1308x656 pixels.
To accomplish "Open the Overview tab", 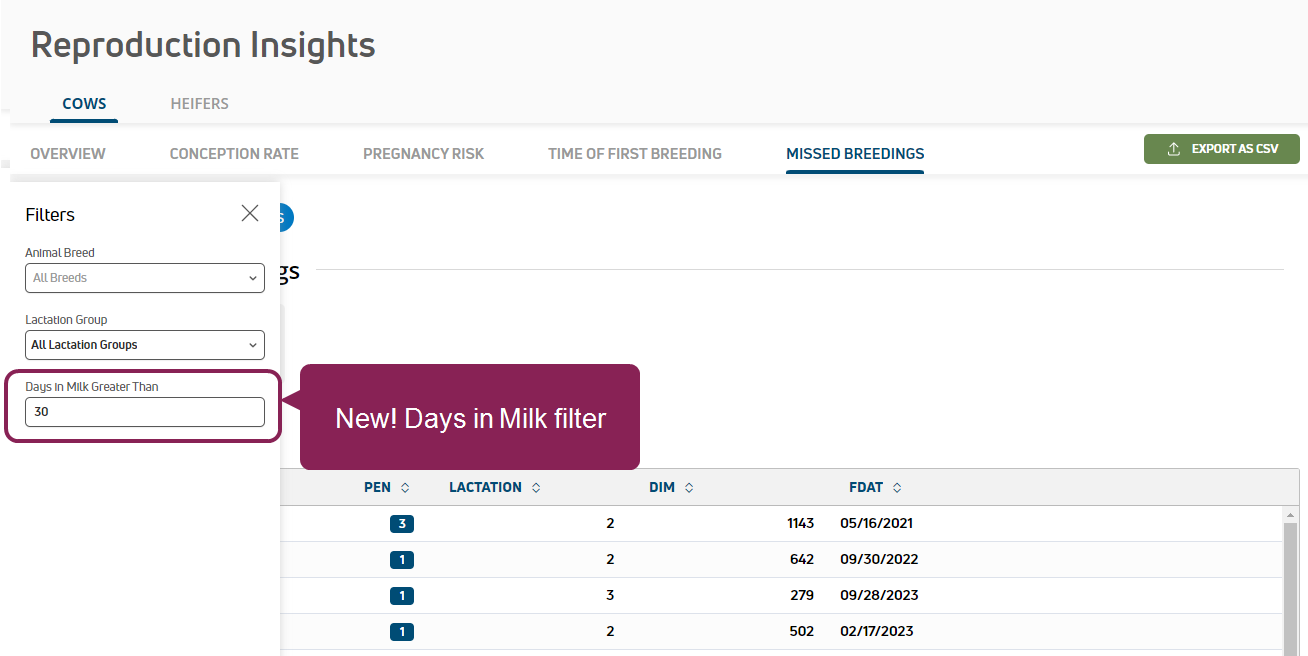I will coord(68,154).
